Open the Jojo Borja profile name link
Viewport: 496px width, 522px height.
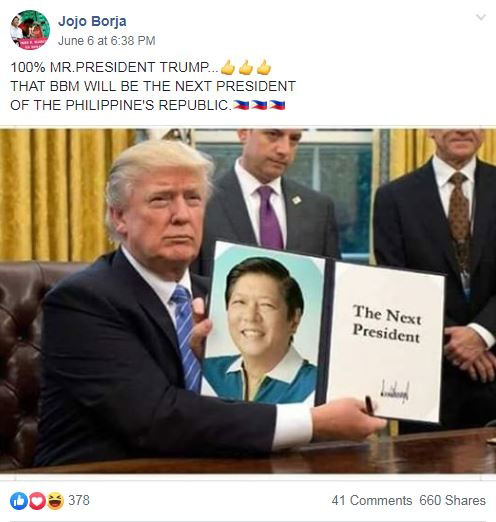click(92, 22)
